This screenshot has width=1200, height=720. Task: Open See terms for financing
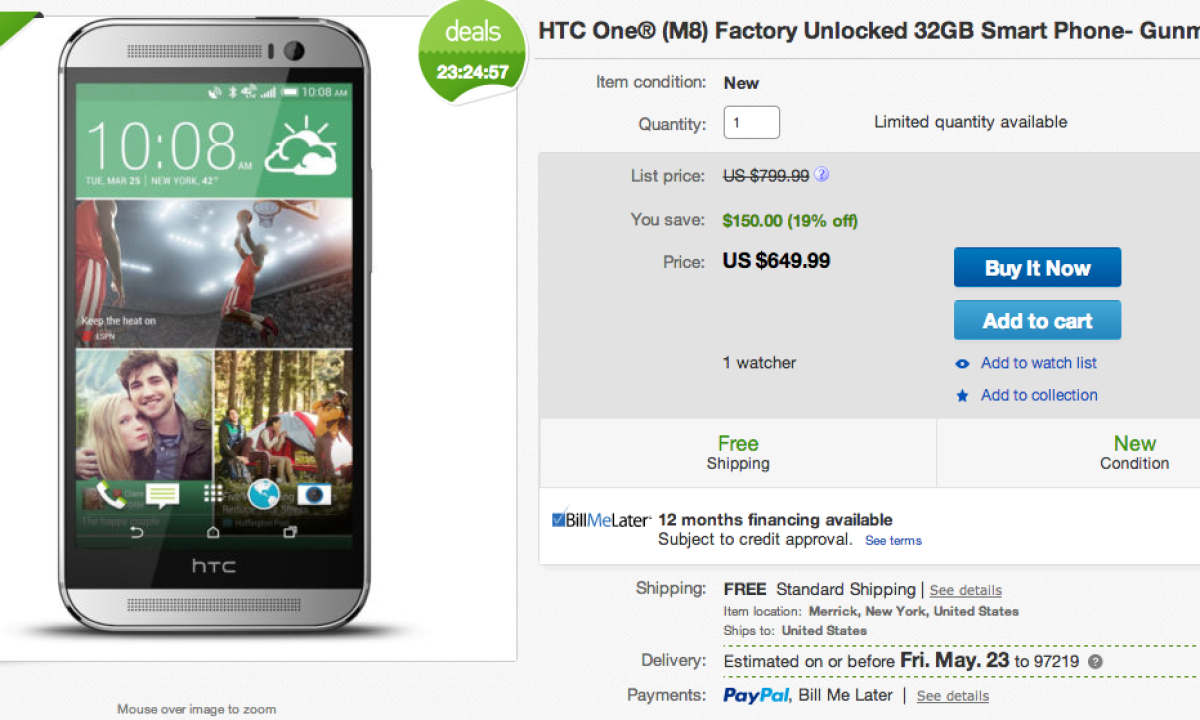[893, 541]
